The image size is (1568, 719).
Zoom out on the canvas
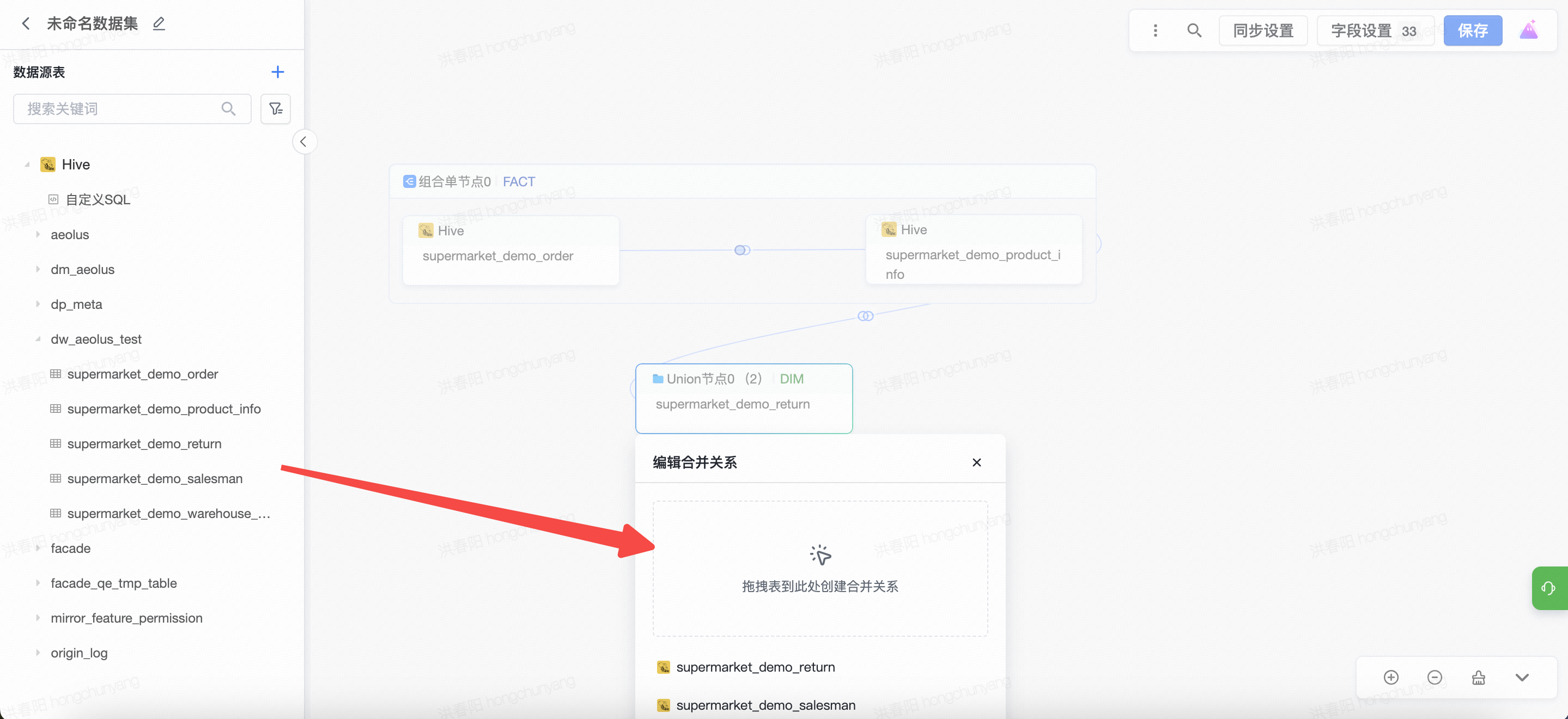(x=1435, y=678)
